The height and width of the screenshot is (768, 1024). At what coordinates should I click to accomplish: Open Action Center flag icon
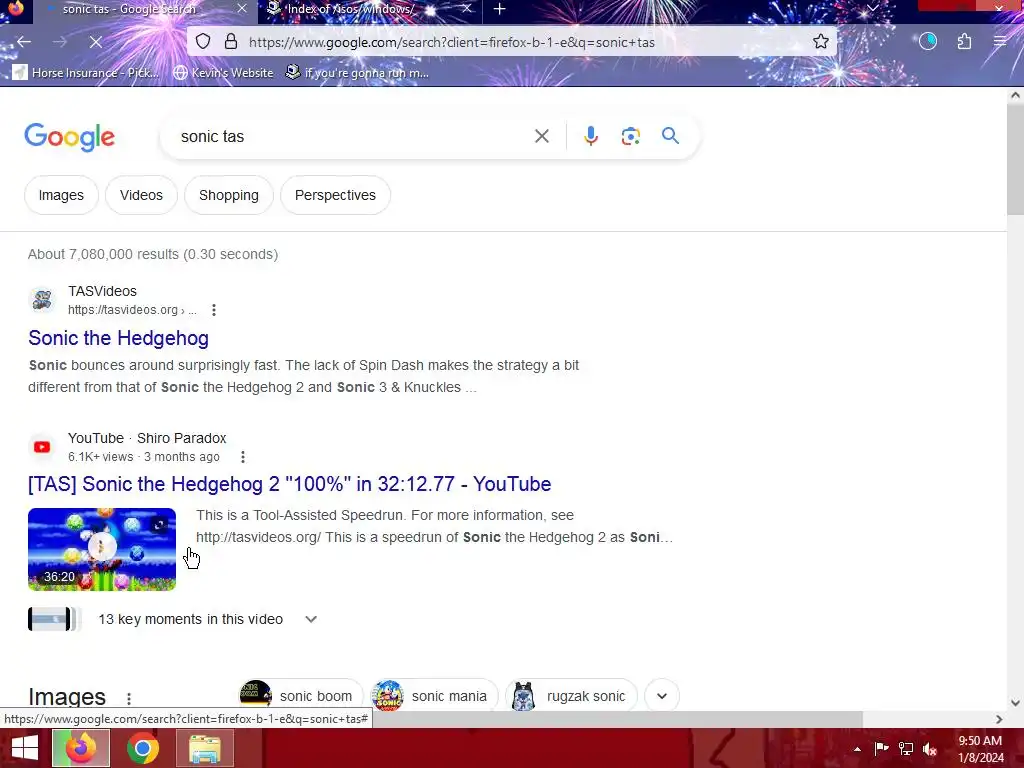click(x=881, y=749)
